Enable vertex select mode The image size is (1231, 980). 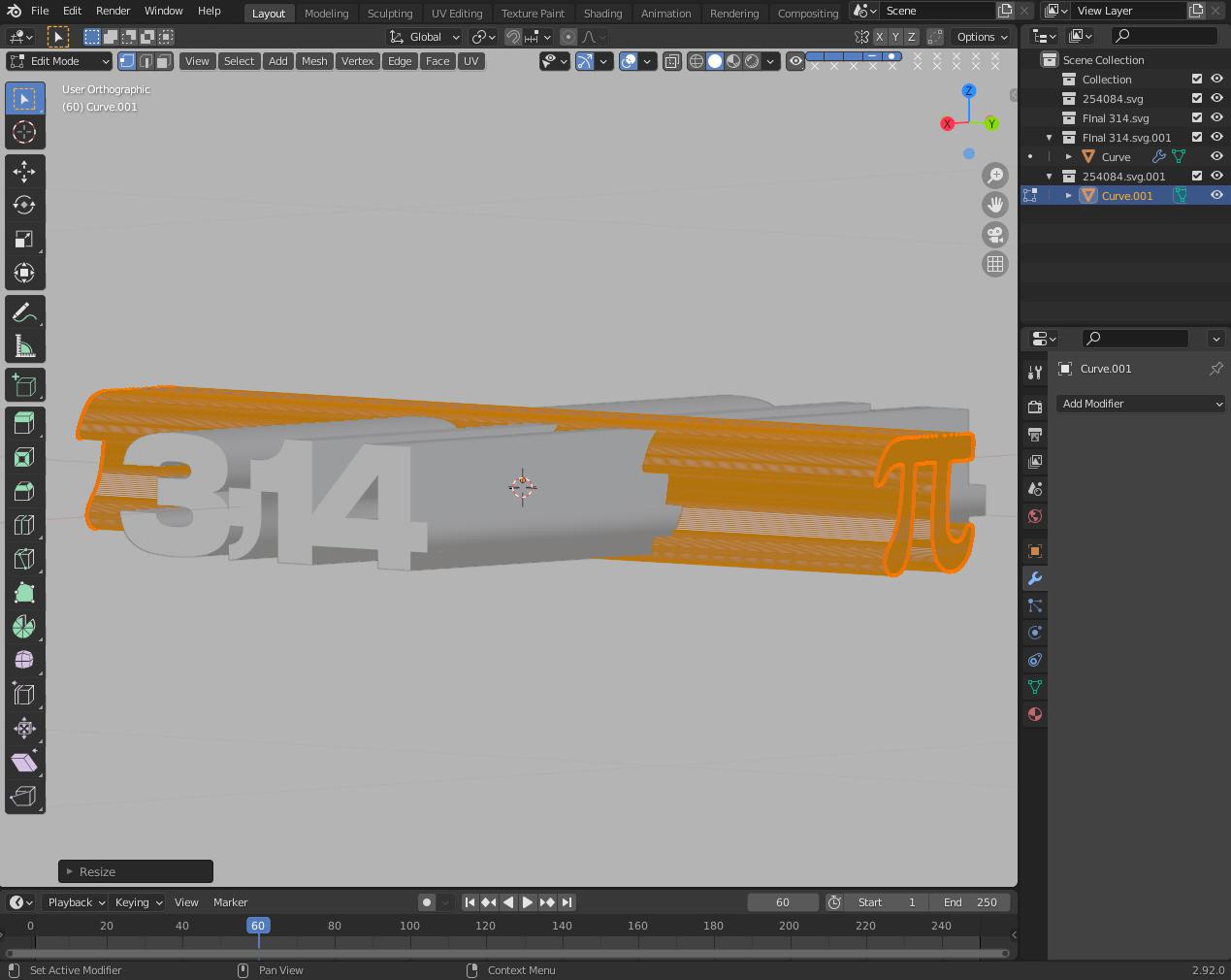coord(127,61)
